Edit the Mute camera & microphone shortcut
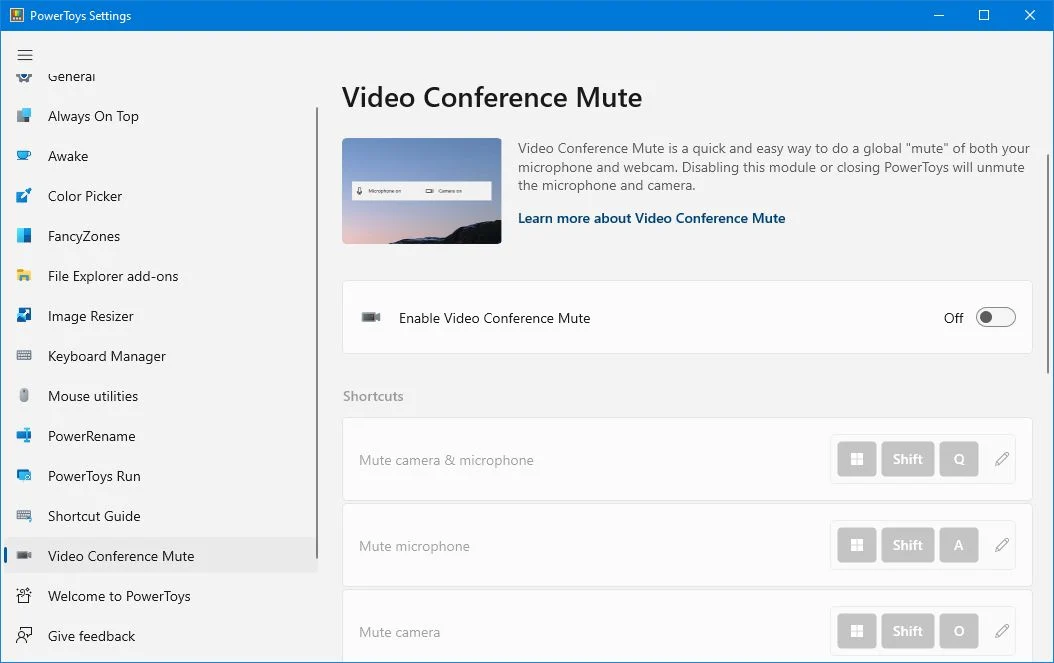Screen dimensions: 1054x663 coord(1002,459)
